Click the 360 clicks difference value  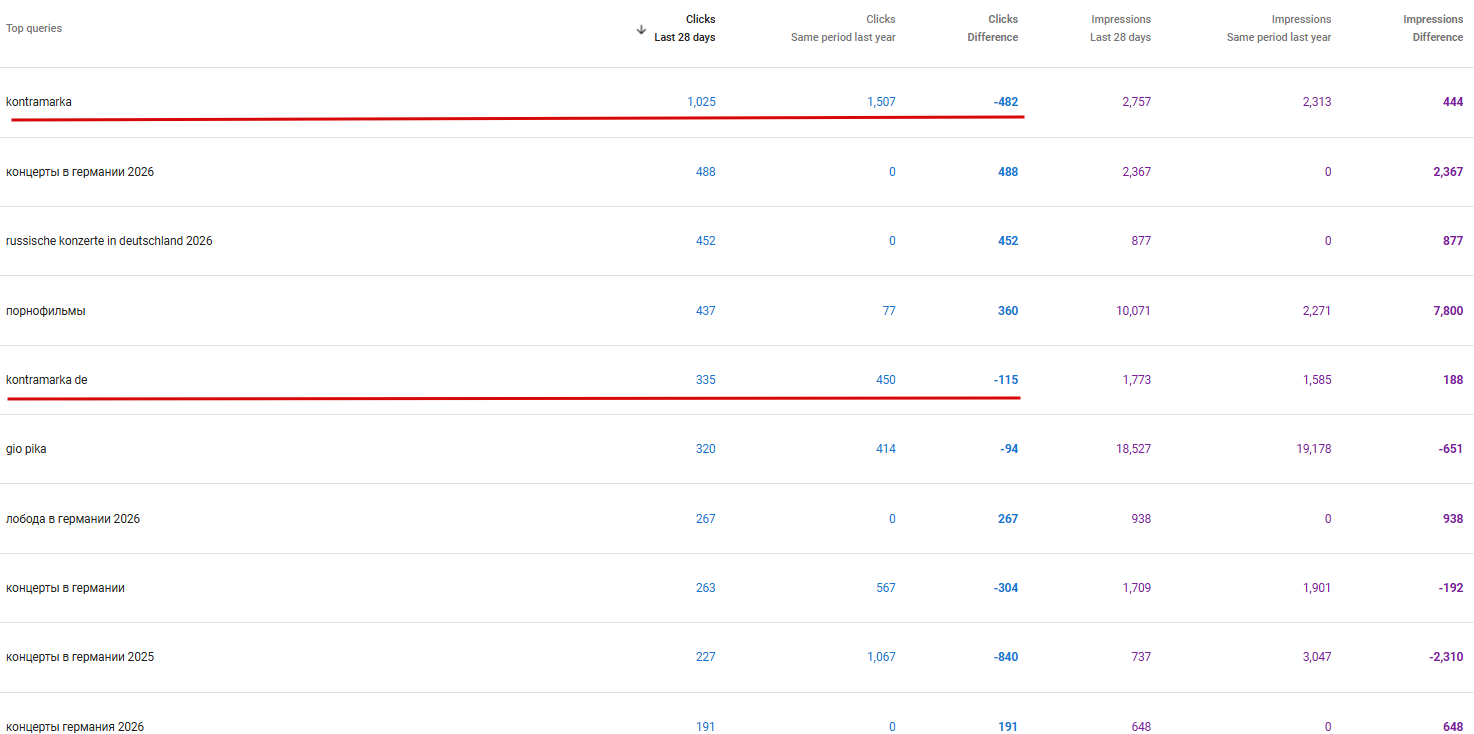(1008, 311)
